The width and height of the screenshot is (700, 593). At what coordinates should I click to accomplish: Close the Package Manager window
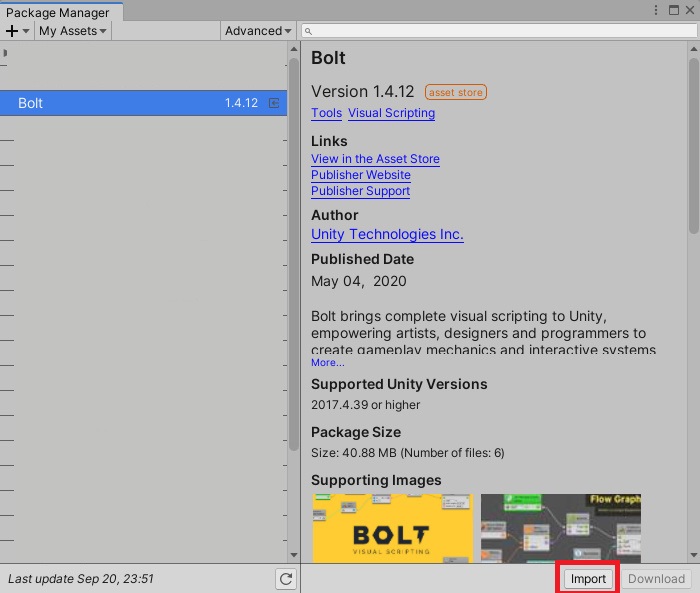tap(690, 10)
